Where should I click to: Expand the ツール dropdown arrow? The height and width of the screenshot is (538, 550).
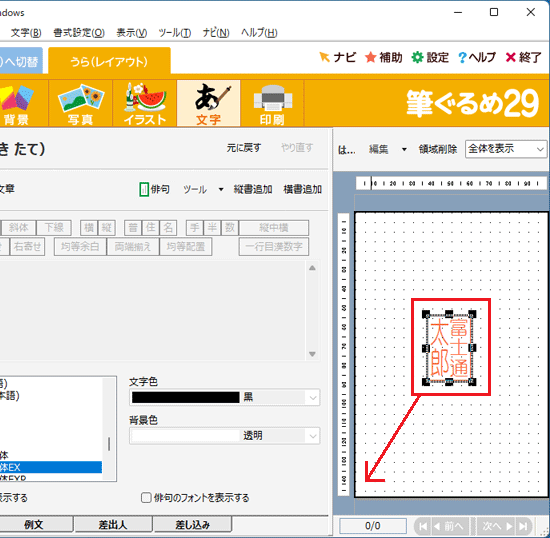(221, 190)
